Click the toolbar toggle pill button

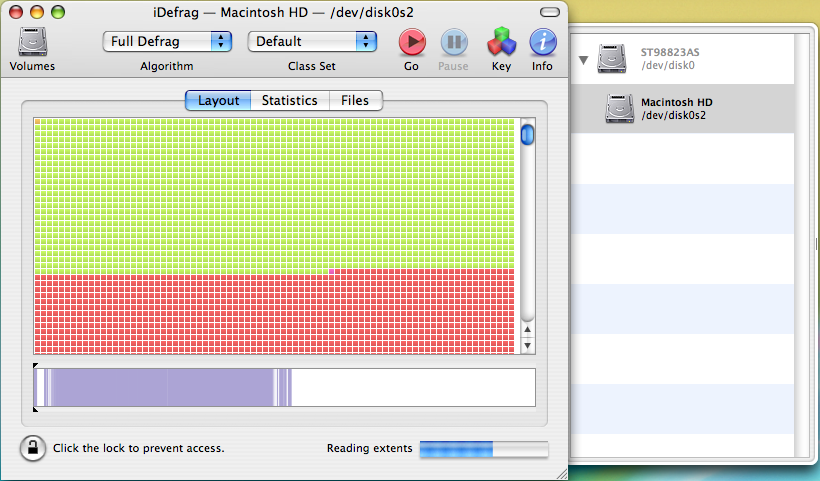pyautogui.click(x=550, y=12)
